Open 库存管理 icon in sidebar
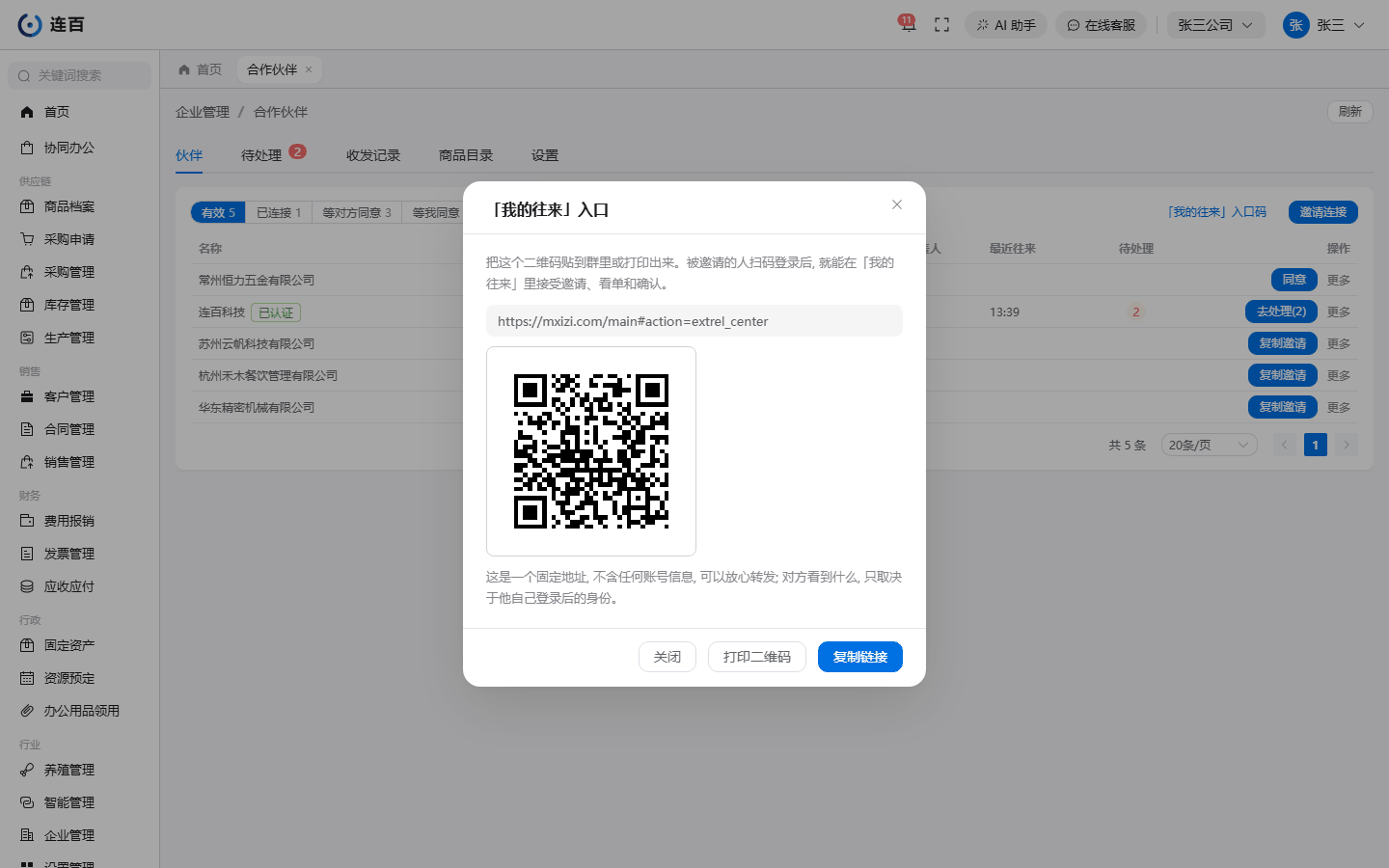Screen dimensions: 1389x868 click(27, 305)
